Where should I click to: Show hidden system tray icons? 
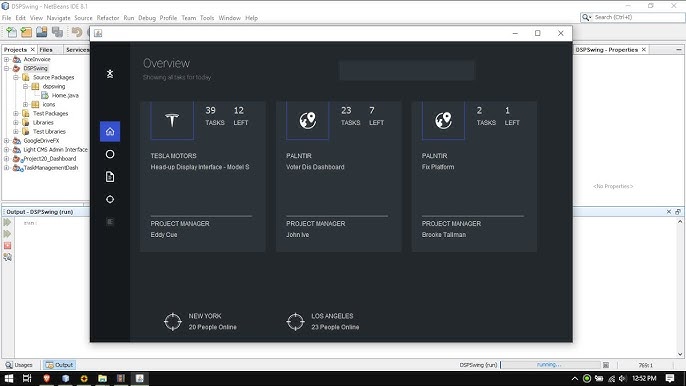pyautogui.click(x=575, y=379)
